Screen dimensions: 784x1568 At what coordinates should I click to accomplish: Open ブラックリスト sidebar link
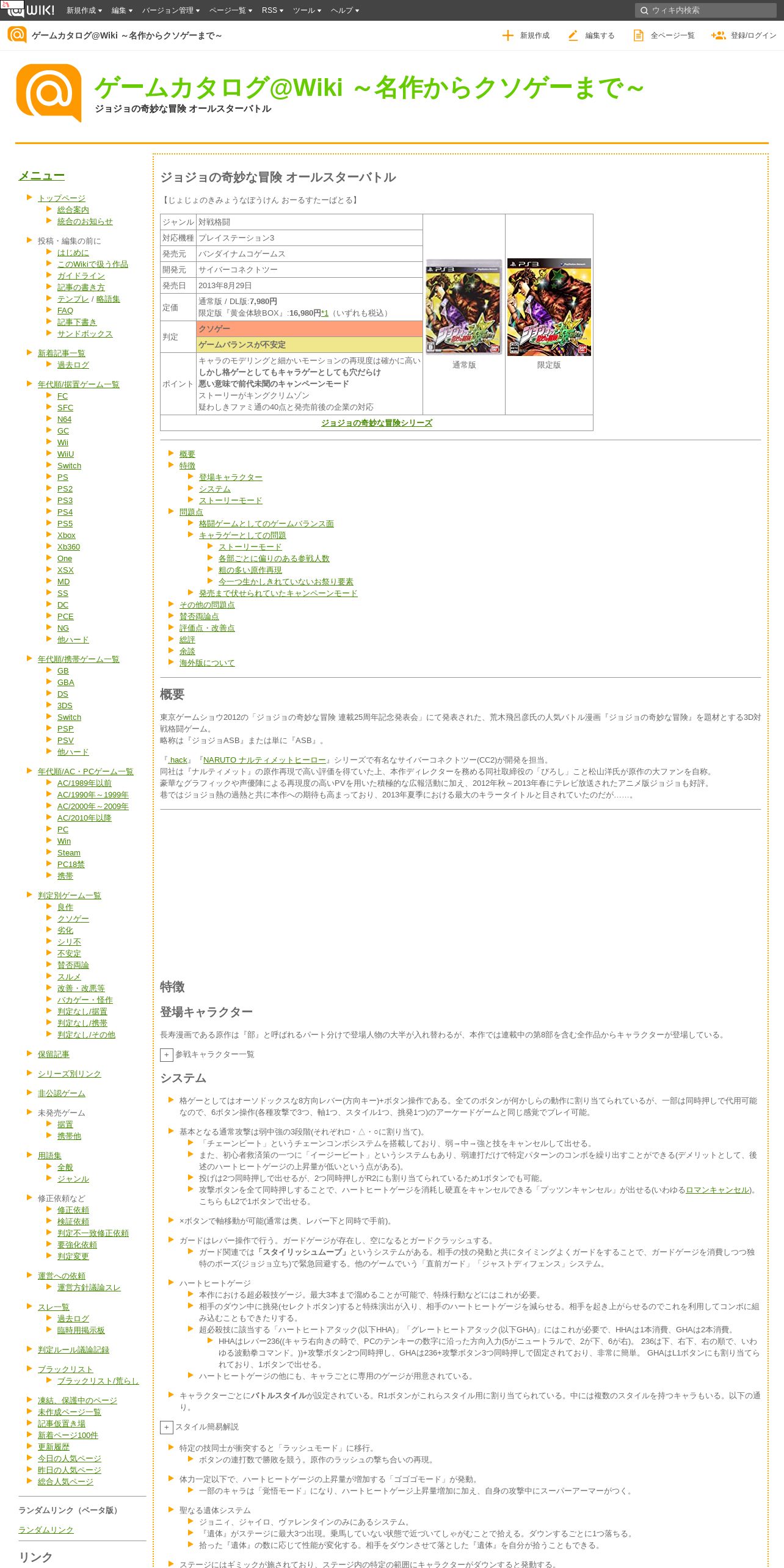(65, 1369)
